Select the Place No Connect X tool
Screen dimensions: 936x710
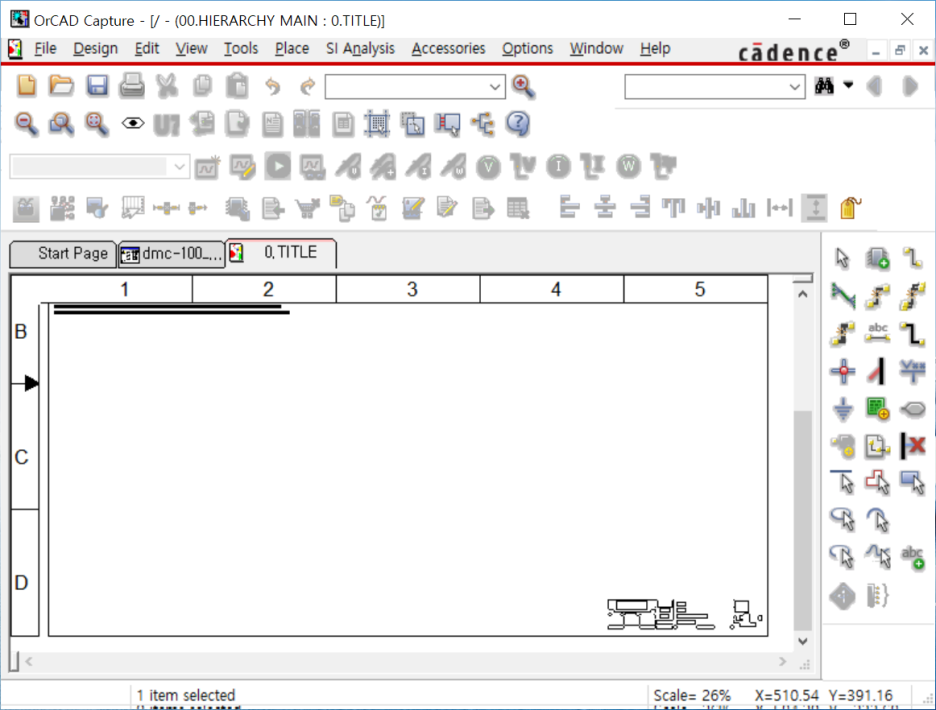(x=912, y=445)
